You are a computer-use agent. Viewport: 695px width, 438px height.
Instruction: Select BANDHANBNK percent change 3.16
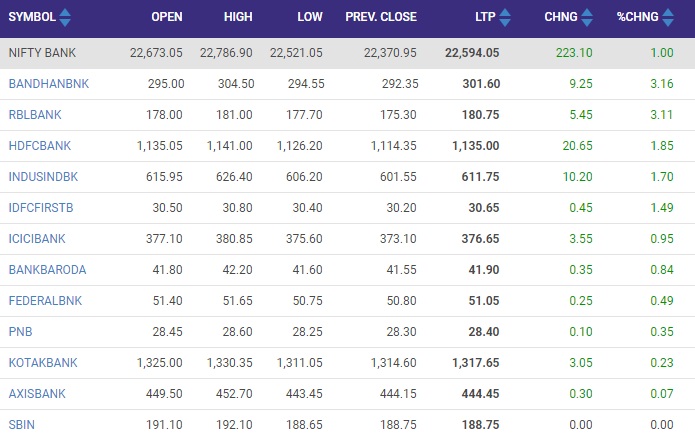coord(662,84)
